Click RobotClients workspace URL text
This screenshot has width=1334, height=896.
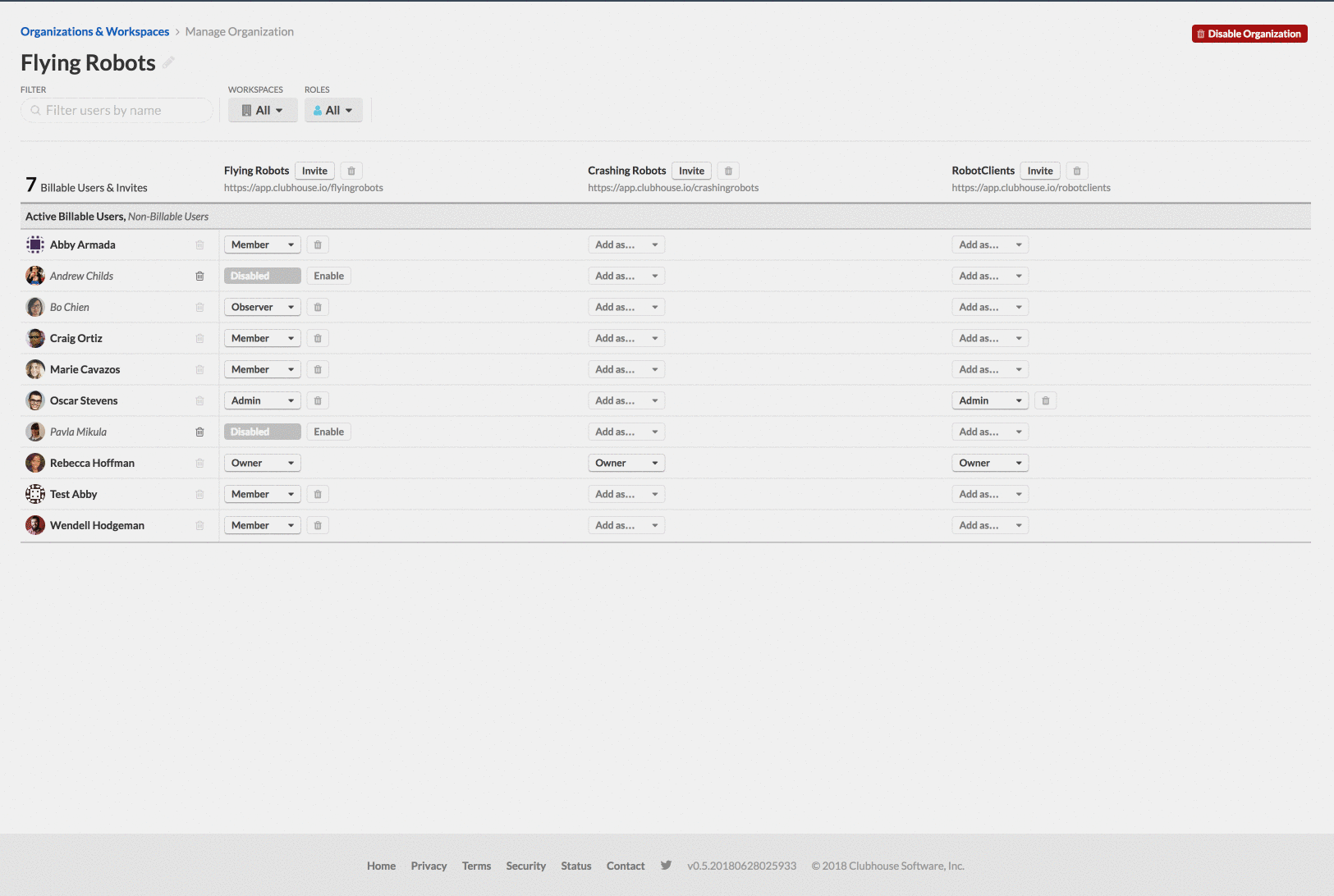[x=1031, y=188]
